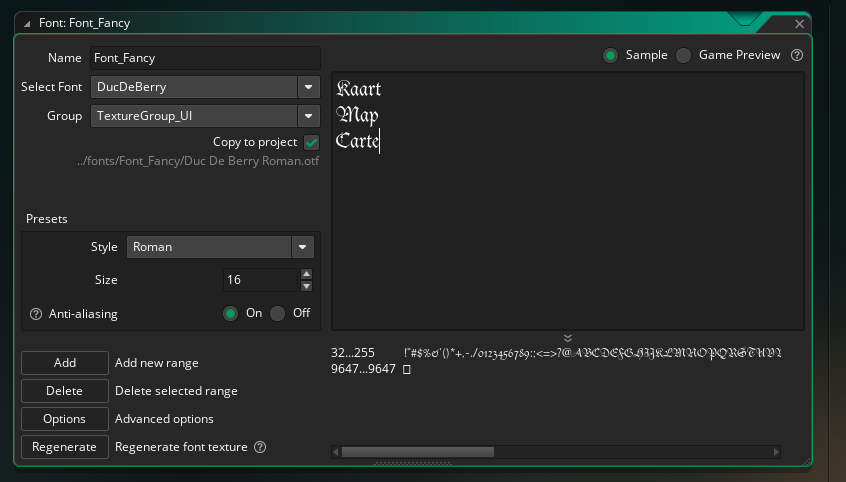Click inside the sample text area
The width and height of the screenshot is (846, 482).
point(568,201)
